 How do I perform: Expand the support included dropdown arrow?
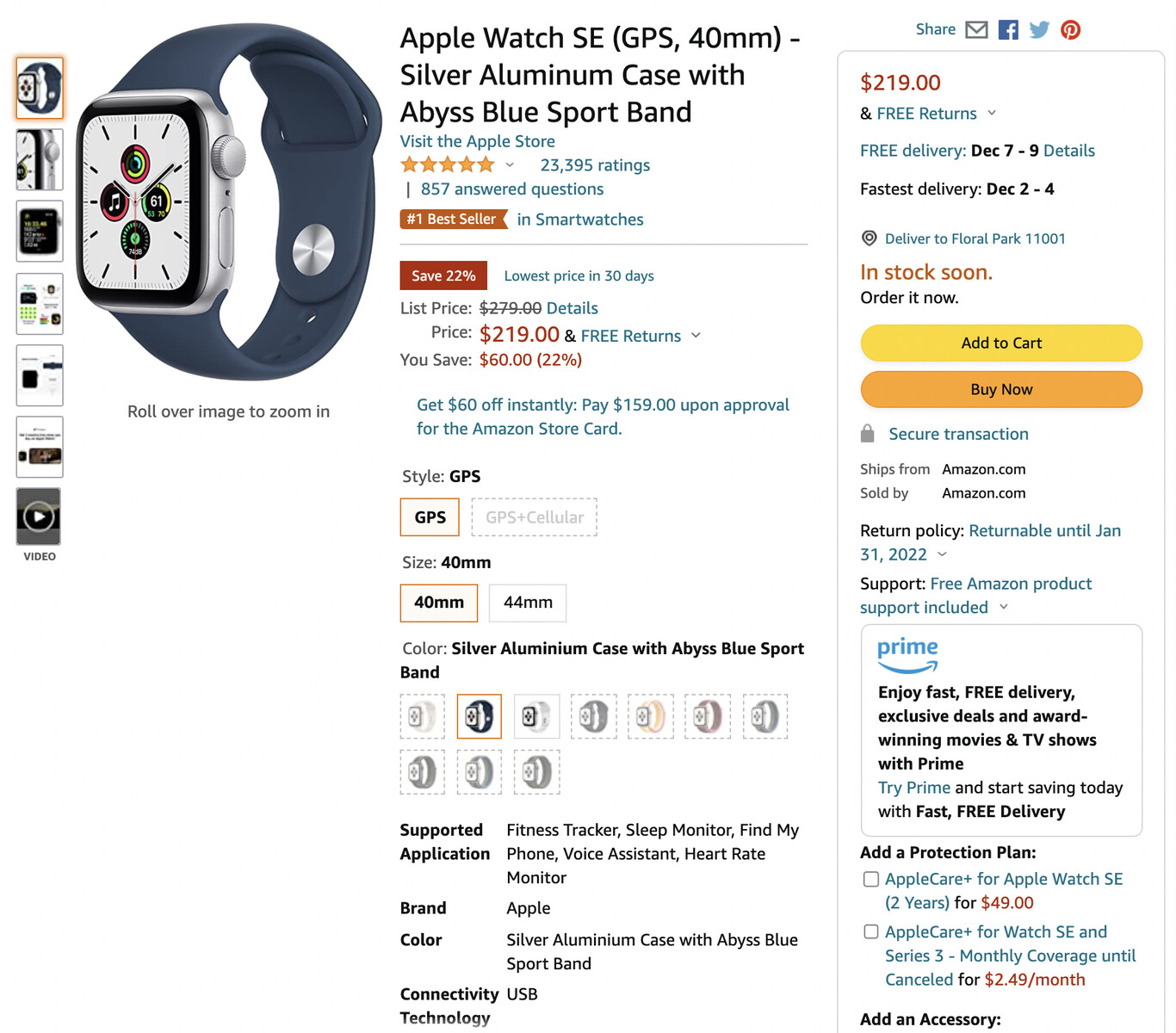click(x=1004, y=607)
